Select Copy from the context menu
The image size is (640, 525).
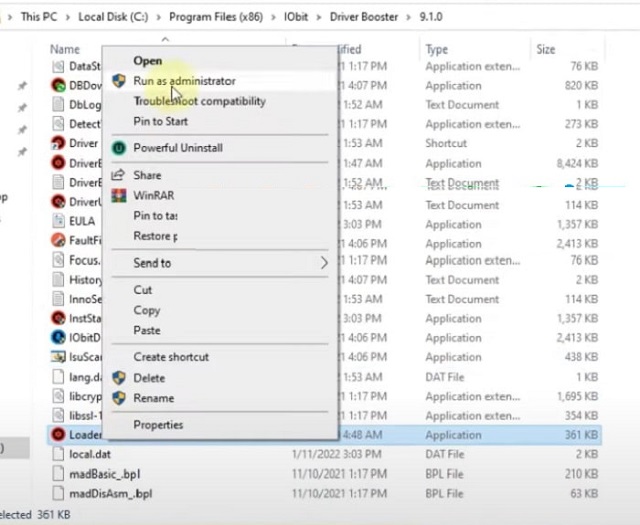point(147,310)
